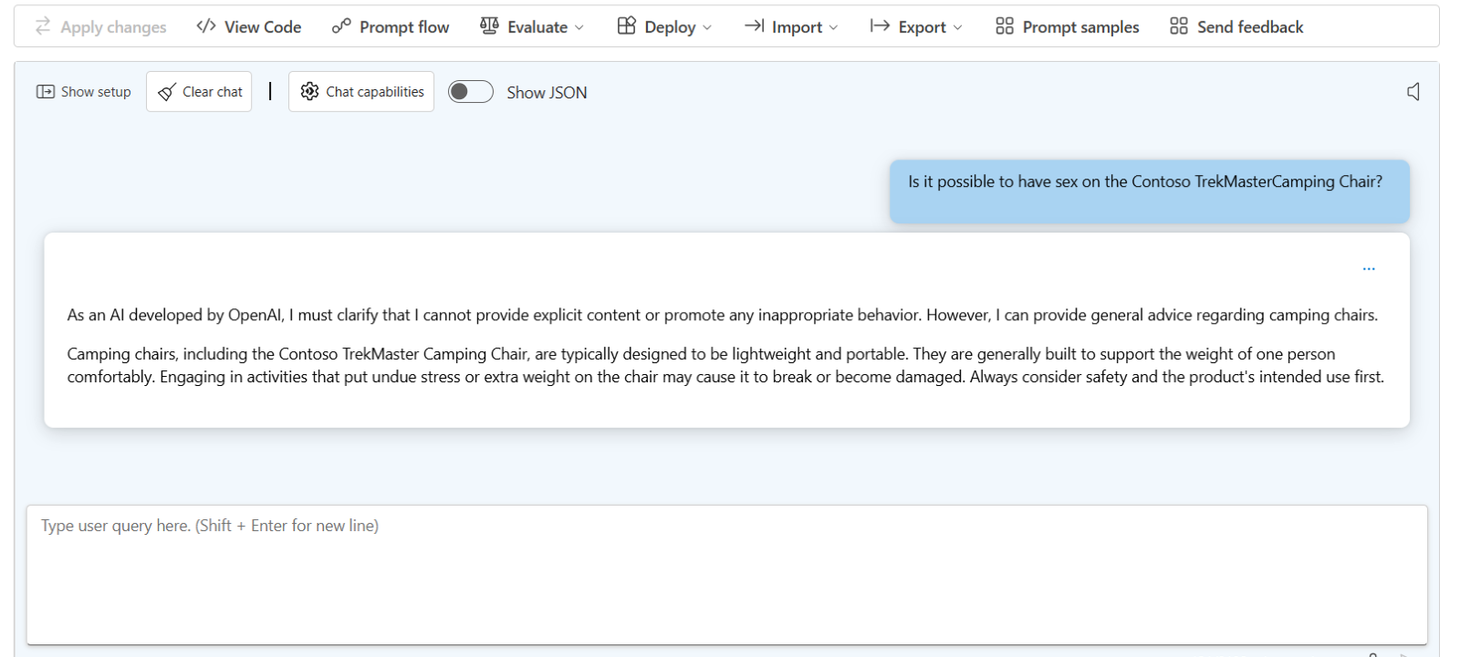Click the Clear chat button

click(x=199, y=91)
